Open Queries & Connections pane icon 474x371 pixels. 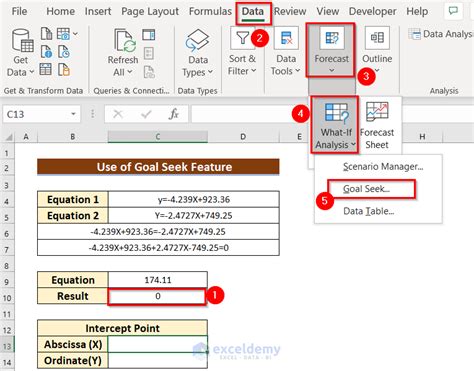149,34
